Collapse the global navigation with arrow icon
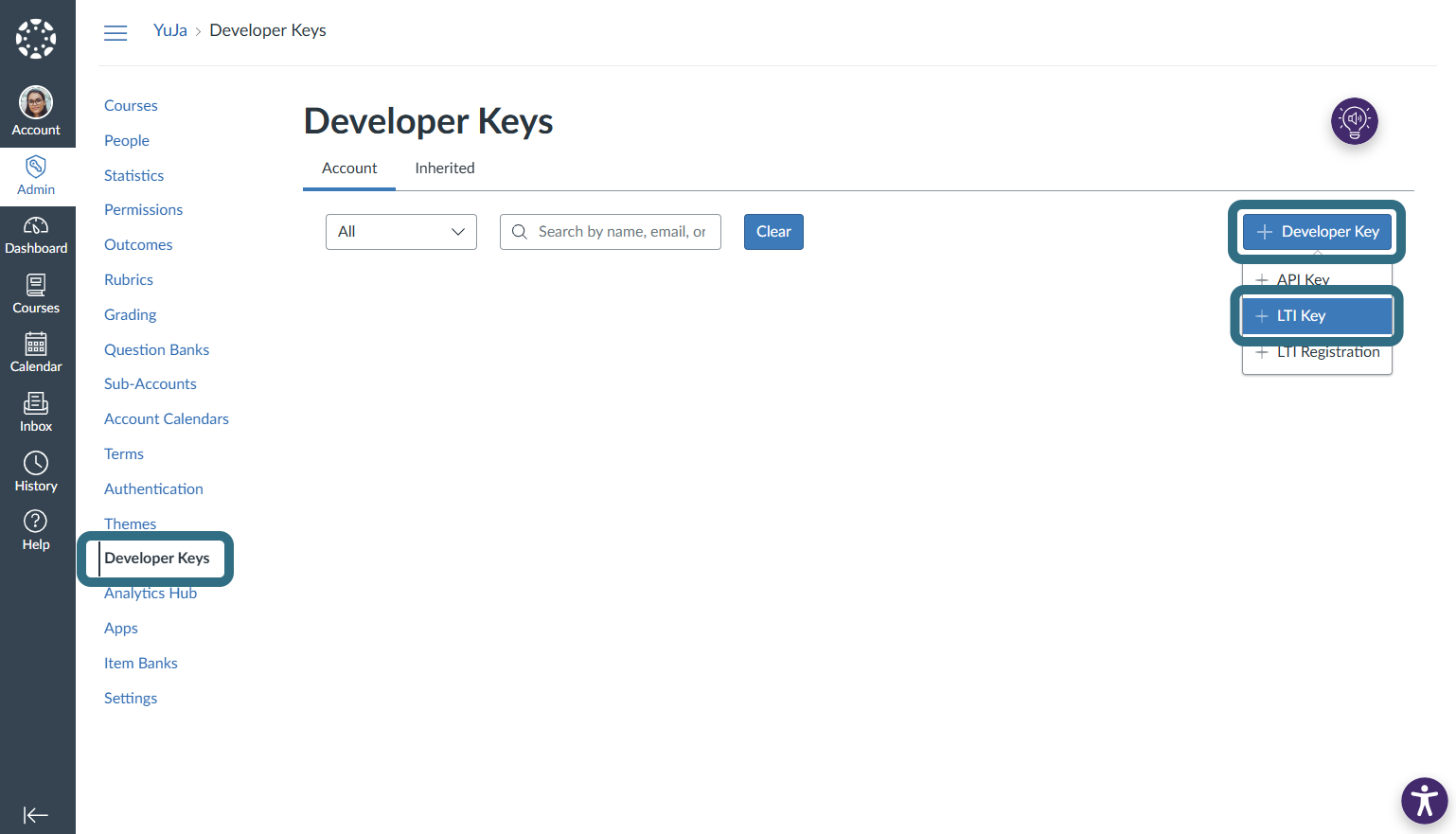Viewport: 1456px width, 834px height. [36, 815]
